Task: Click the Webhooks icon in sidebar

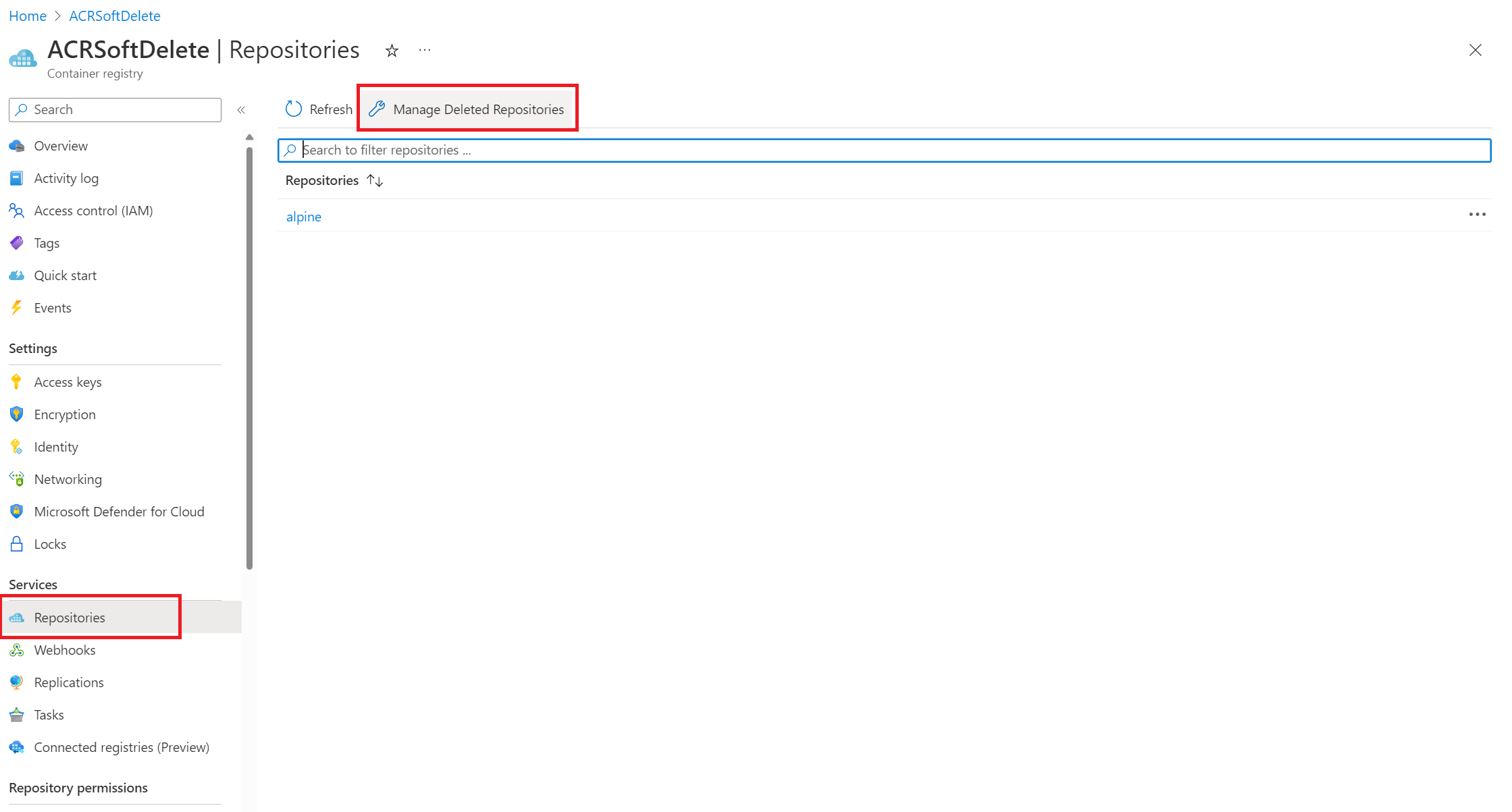Action: (x=17, y=649)
